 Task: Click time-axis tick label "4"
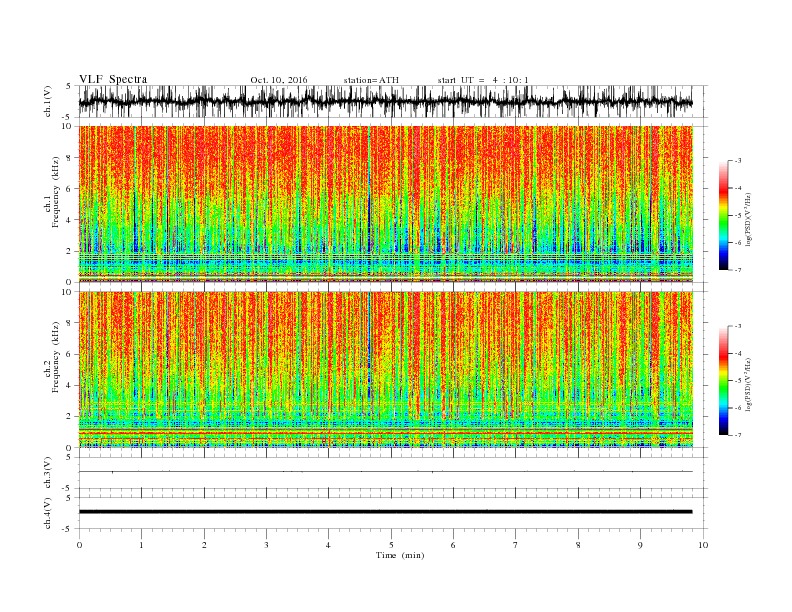328,545
